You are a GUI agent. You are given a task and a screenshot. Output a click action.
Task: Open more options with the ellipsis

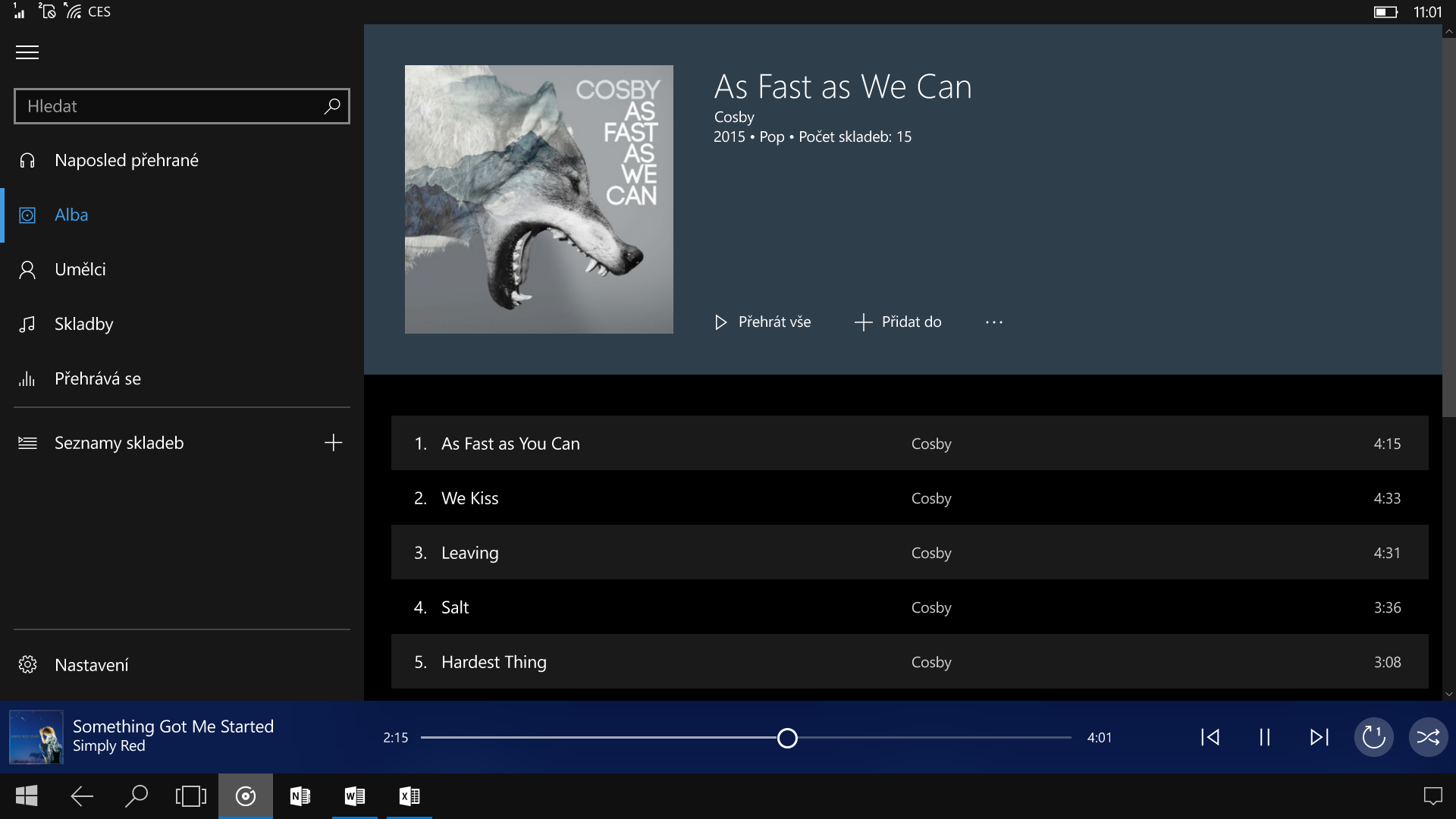pos(994,322)
